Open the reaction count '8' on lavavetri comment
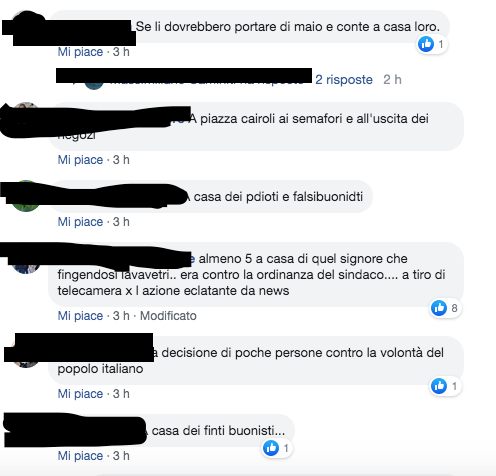 (454, 308)
